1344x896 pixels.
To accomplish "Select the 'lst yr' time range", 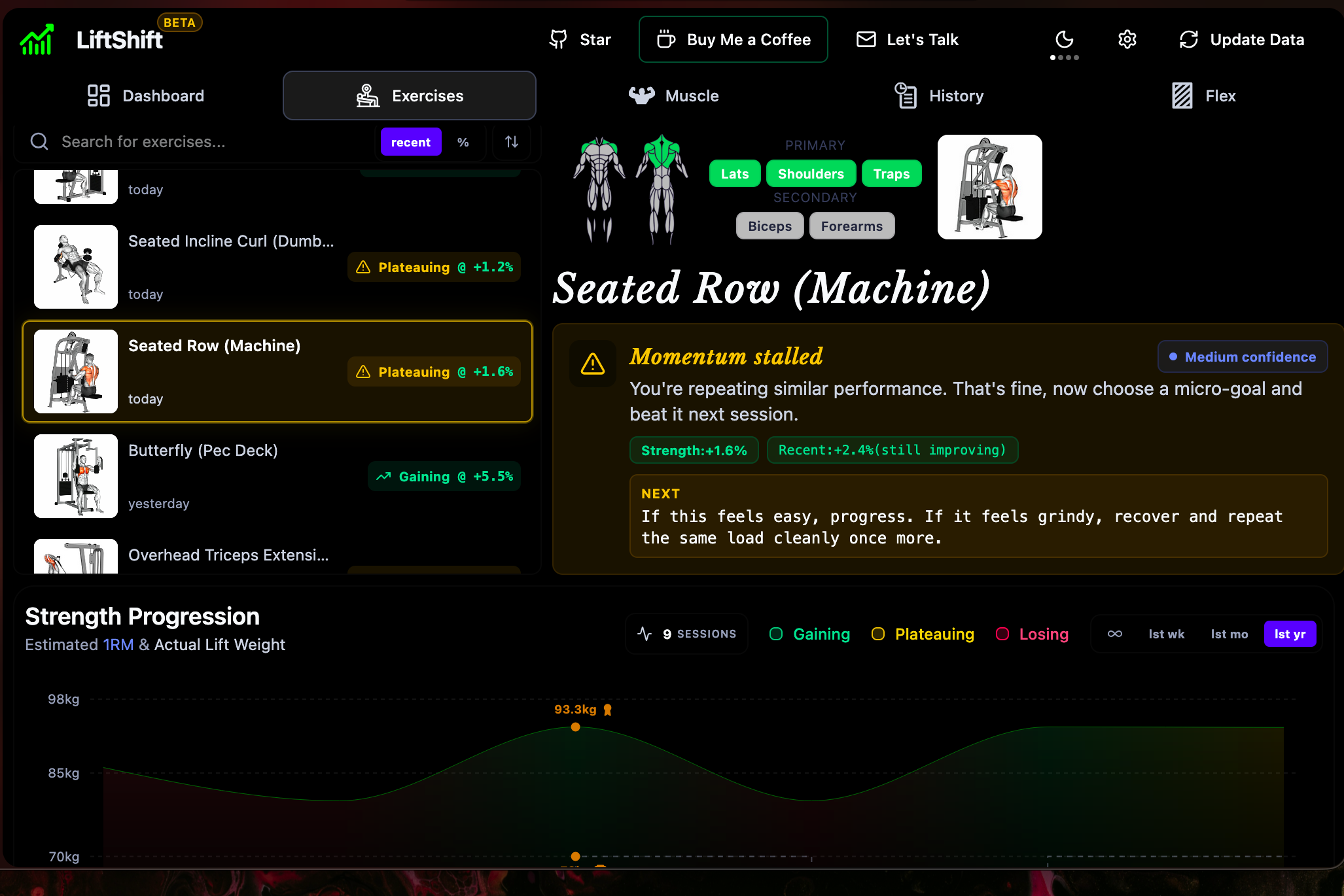I will (x=1289, y=634).
